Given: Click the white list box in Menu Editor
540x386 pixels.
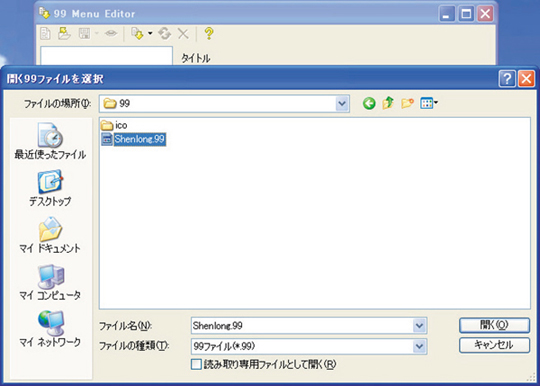Looking at the screenshot, I should (106, 56).
